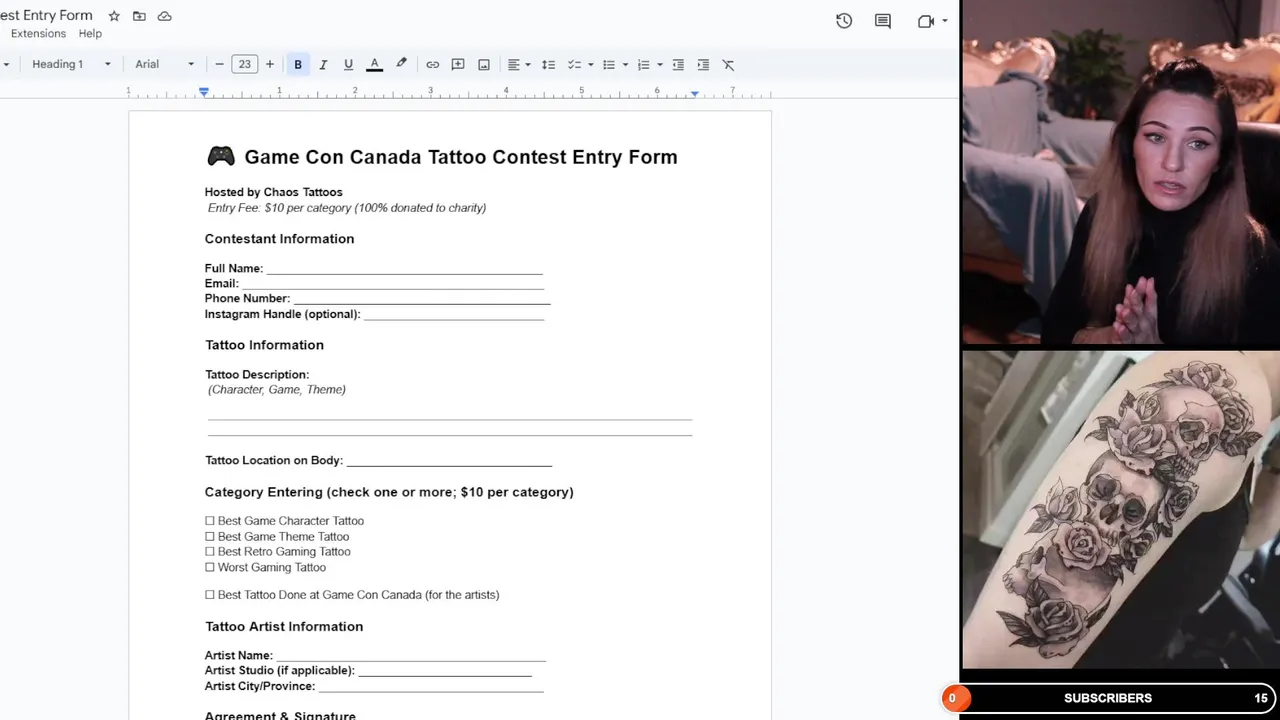Click the 'Entry Fee: $10 per category' line
The height and width of the screenshot is (720, 1280).
coord(347,208)
